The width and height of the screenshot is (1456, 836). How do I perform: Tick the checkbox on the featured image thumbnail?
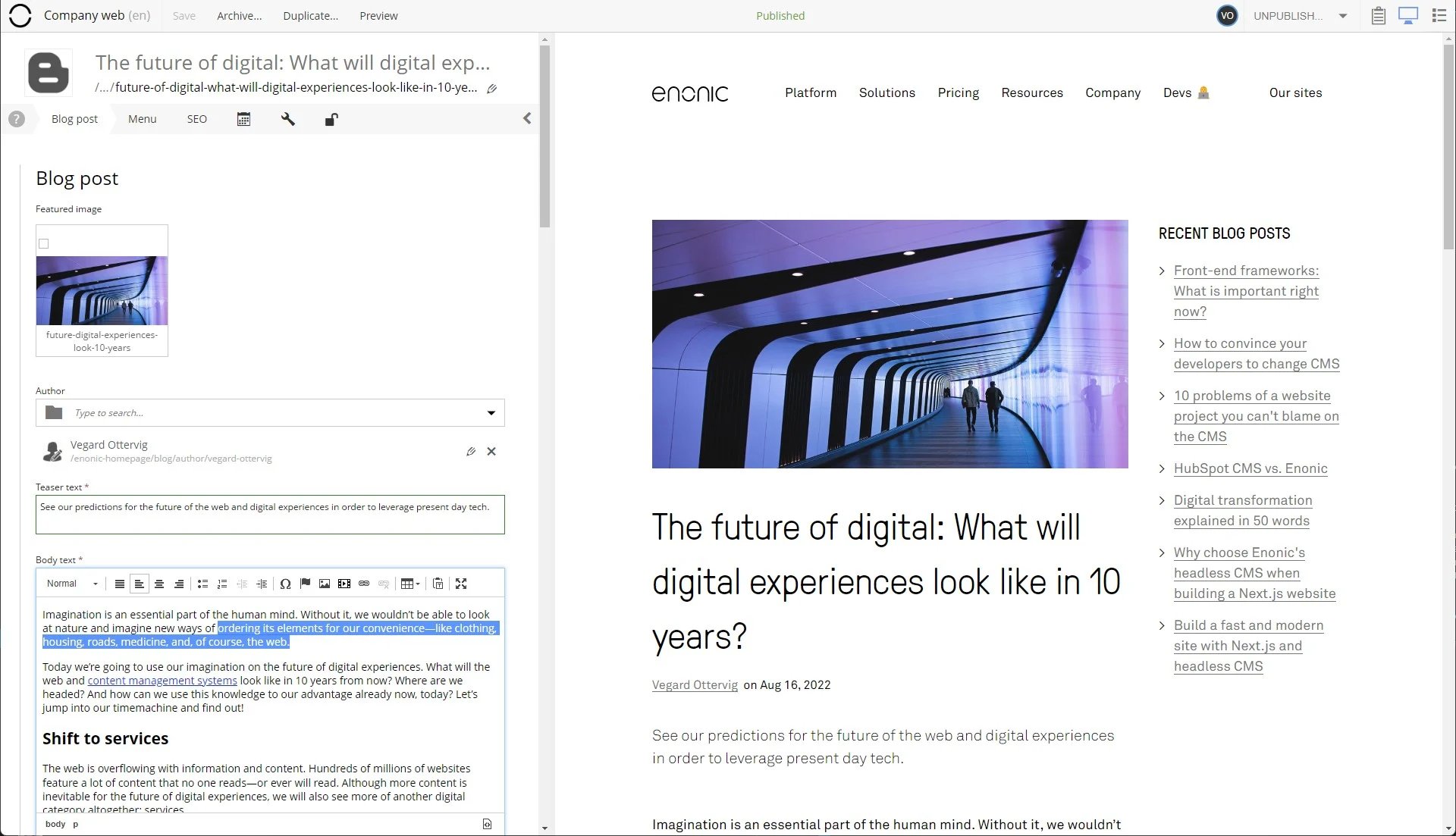44,243
